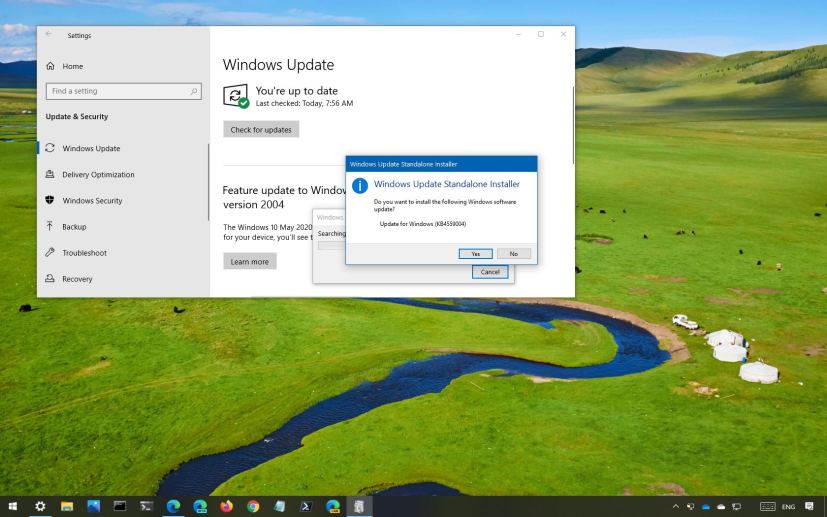Click the Troubleshoot wrench icon
The image size is (827, 517).
50,252
